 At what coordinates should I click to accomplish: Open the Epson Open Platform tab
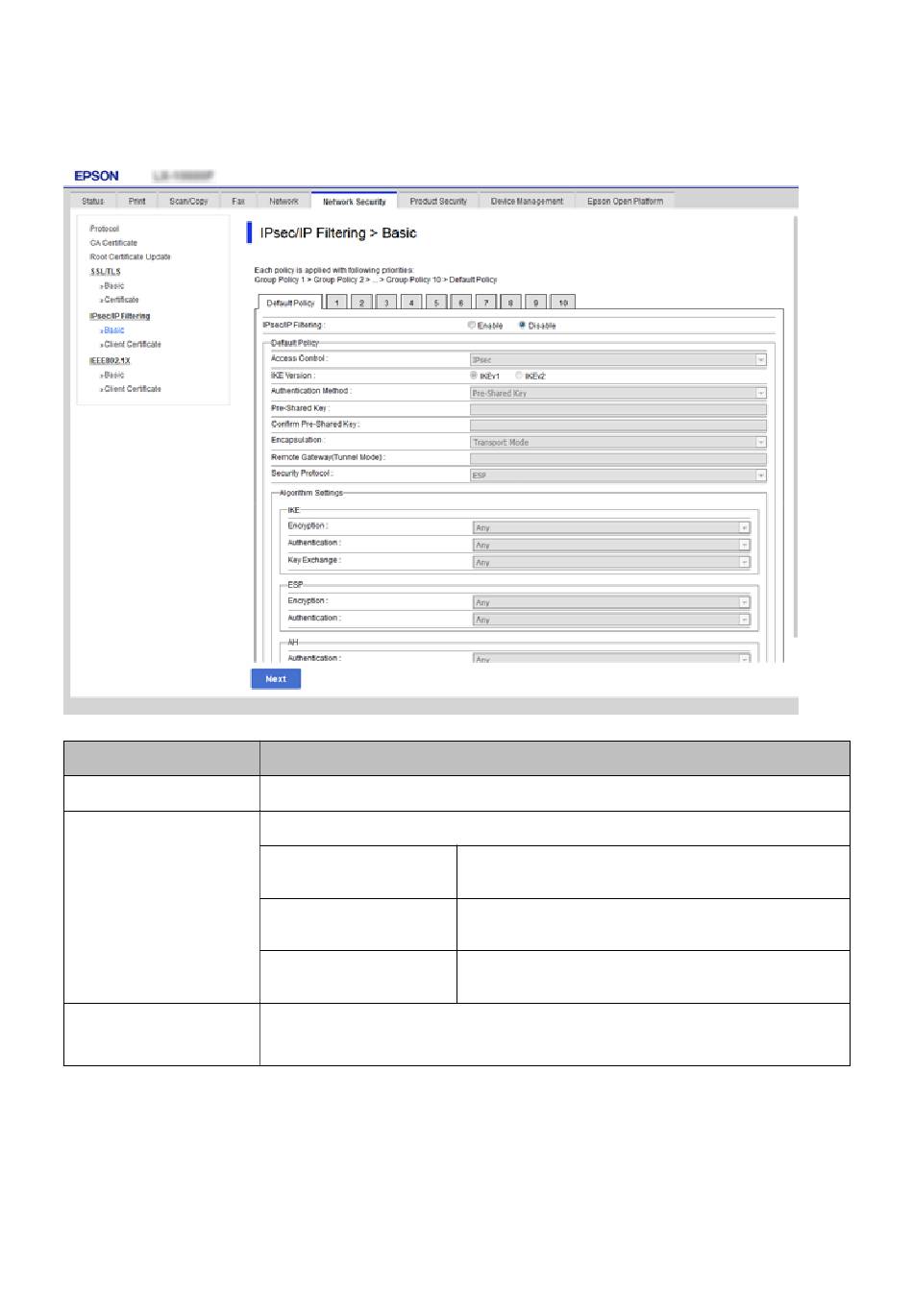[x=625, y=201]
